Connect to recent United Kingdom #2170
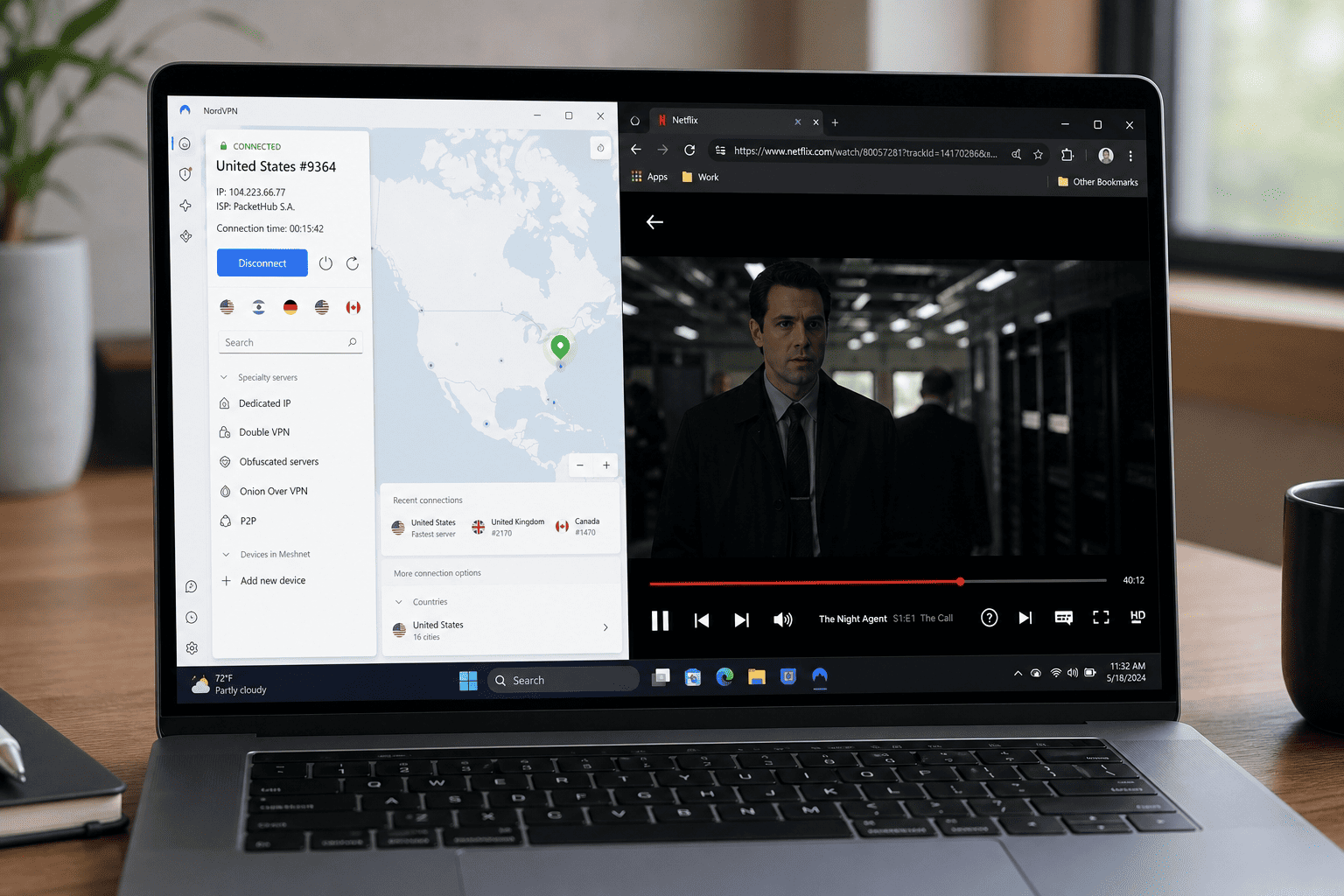The height and width of the screenshot is (896, 1344). (x=507, y=527)
